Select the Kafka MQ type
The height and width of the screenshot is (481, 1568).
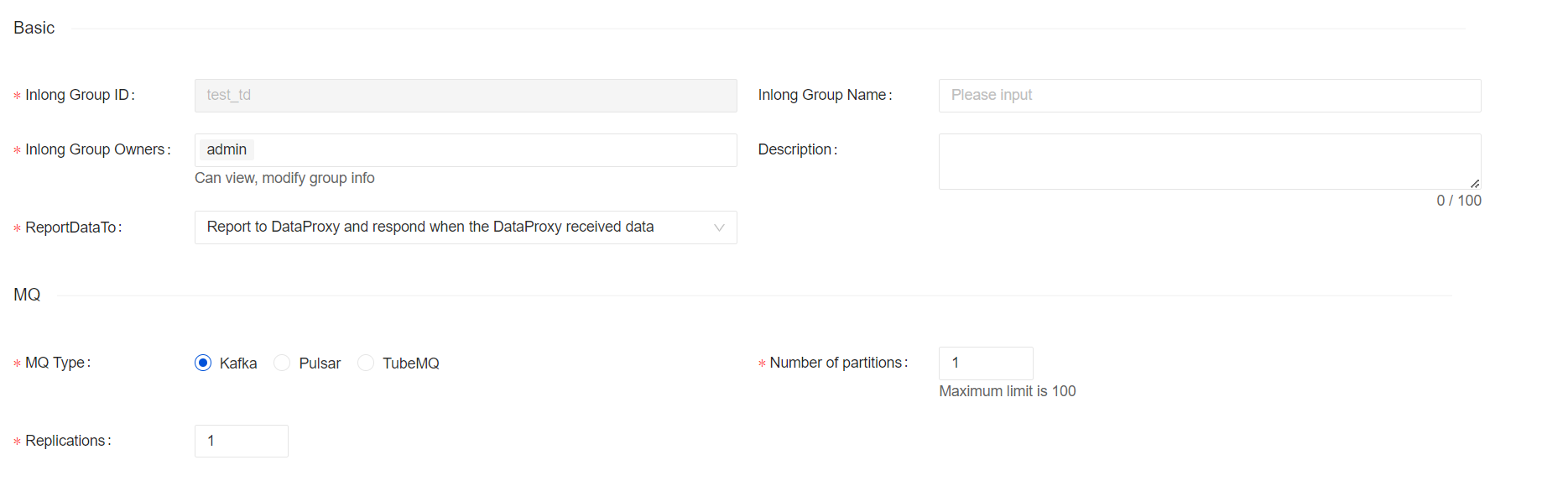(203, 363)
